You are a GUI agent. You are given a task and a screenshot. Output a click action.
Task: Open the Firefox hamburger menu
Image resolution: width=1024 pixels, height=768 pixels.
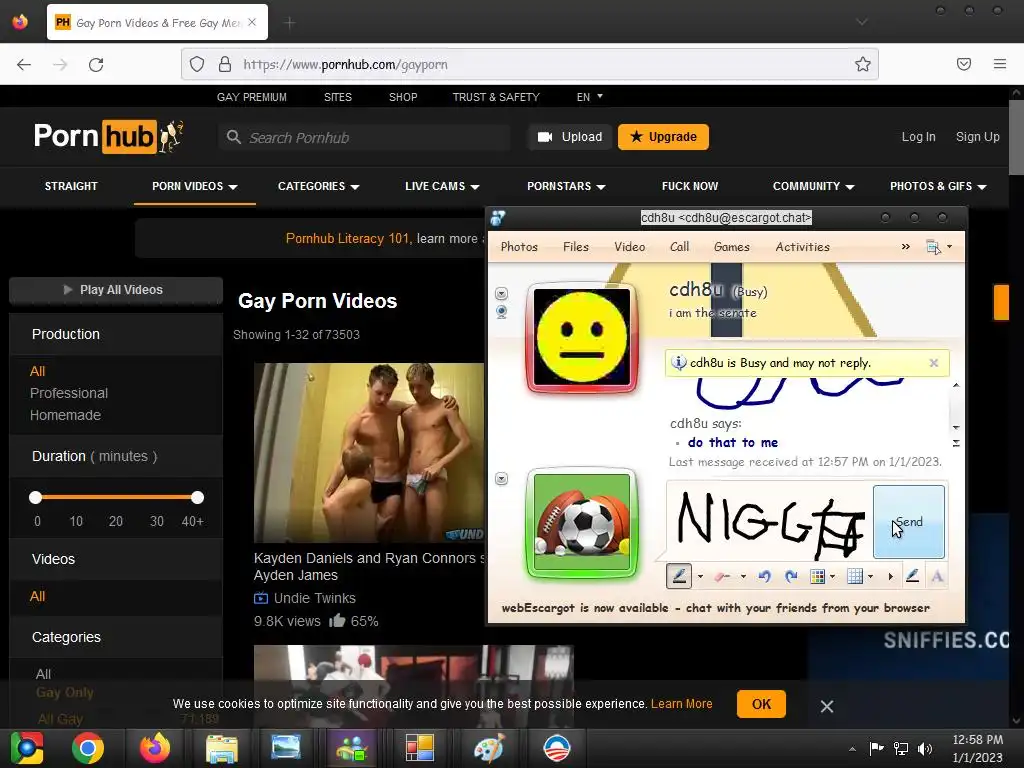(1000, 64)
